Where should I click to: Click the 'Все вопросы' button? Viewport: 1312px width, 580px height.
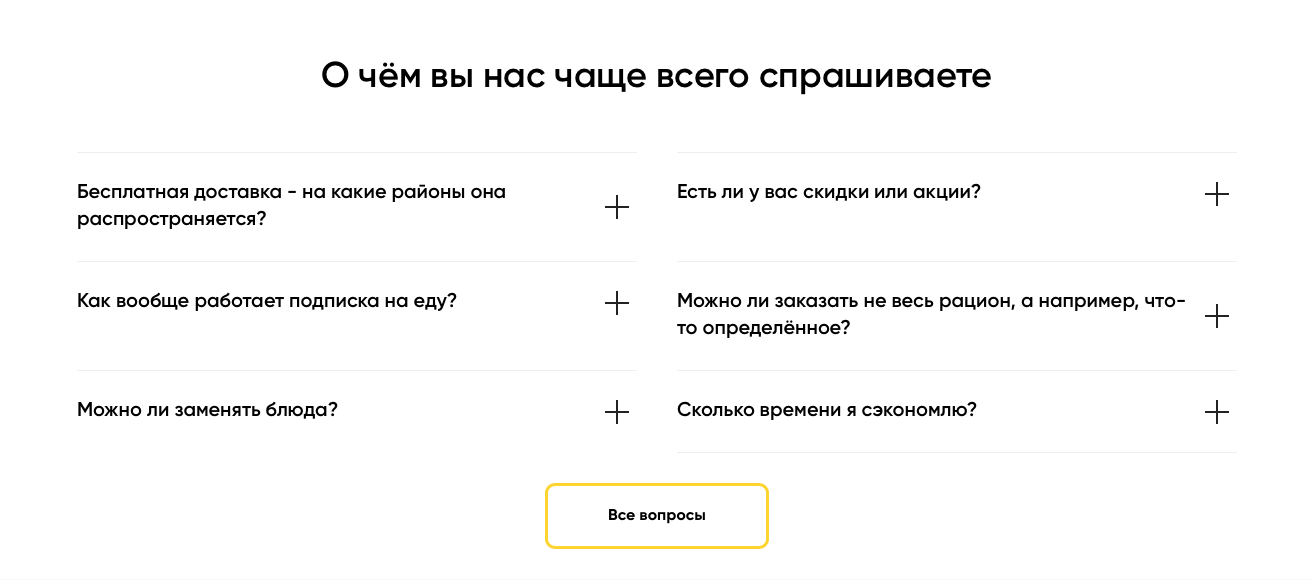pyautogui.click(x=656, y=516)
